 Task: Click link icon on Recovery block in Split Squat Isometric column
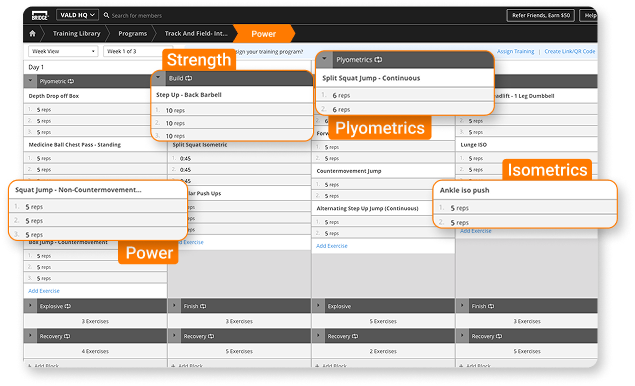[x=211, y=336]
